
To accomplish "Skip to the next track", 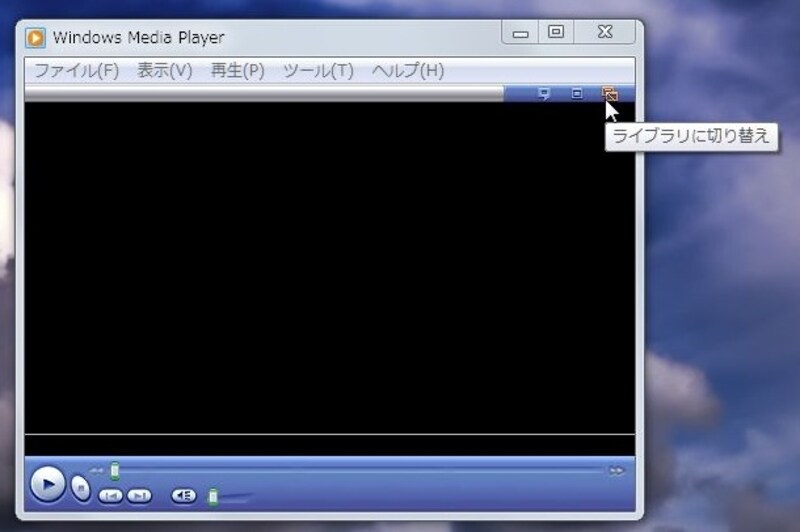I will point(139,496).
